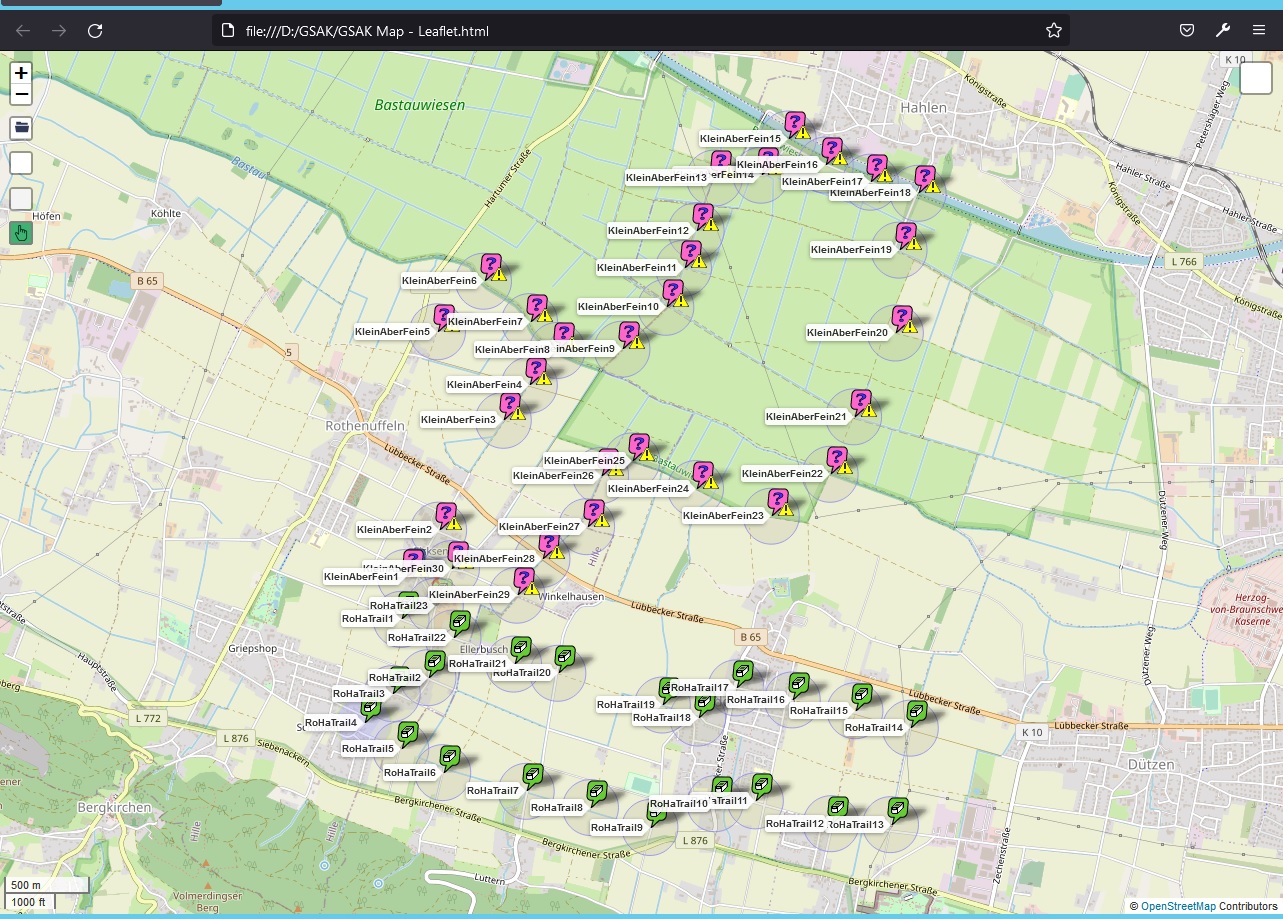Click the RoHaTrail7 cache label
1283x919 pixels.
pos(493,790)
